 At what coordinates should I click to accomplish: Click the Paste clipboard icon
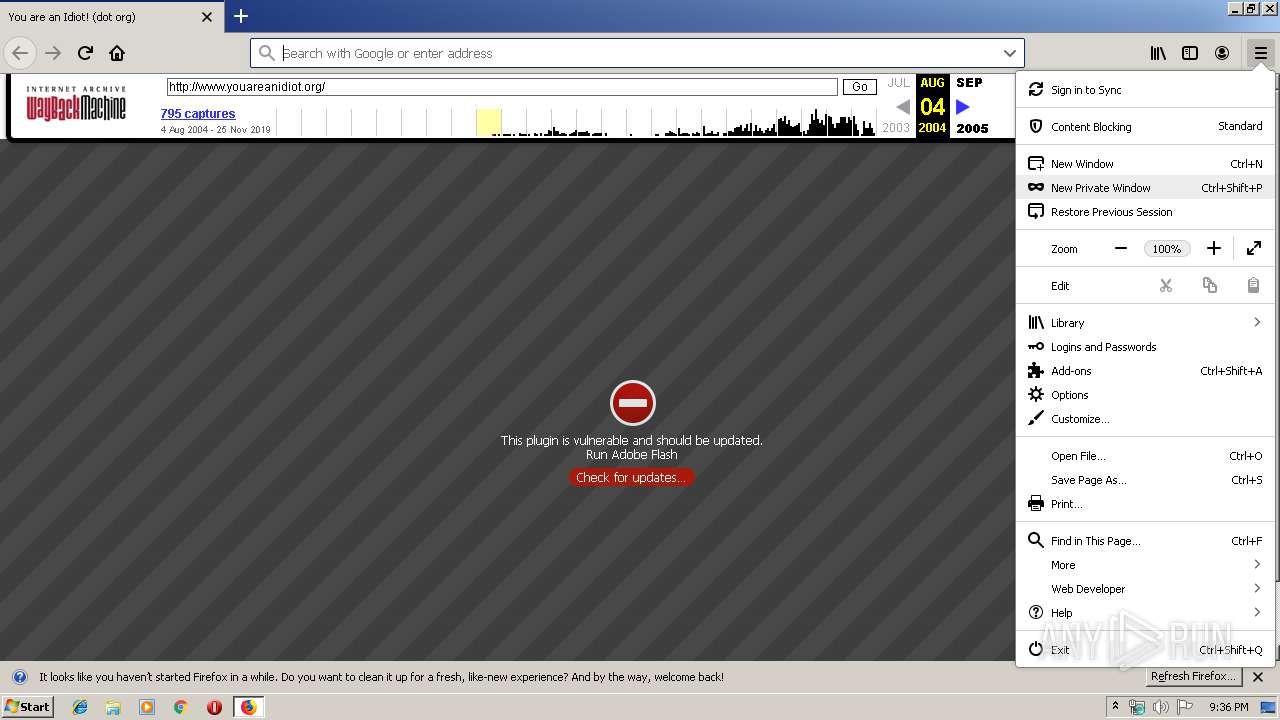point(1253,285)
